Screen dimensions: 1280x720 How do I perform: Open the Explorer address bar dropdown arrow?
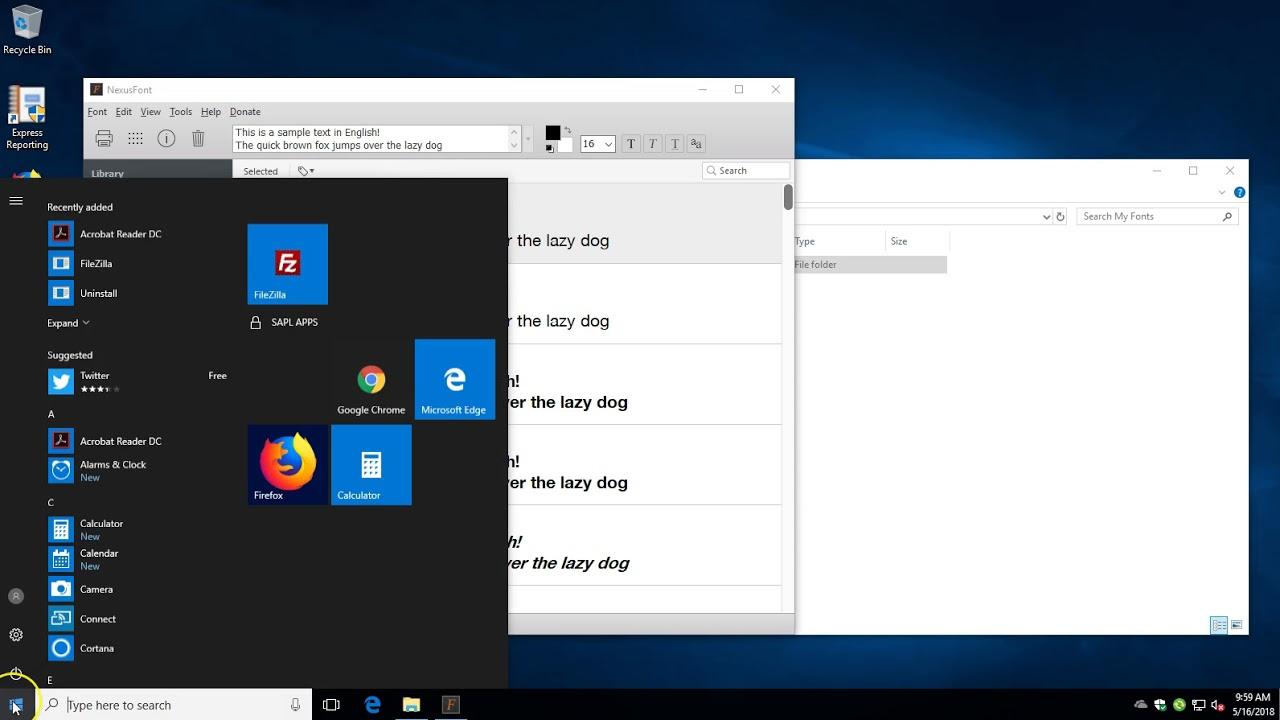(1047, 216)
